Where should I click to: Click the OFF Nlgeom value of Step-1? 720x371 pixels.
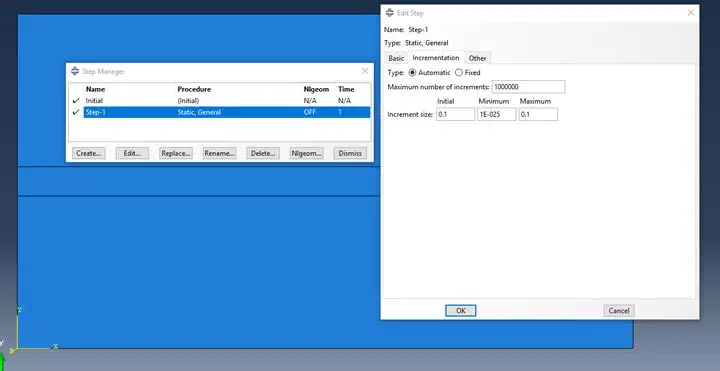click(x=310, y=112)
